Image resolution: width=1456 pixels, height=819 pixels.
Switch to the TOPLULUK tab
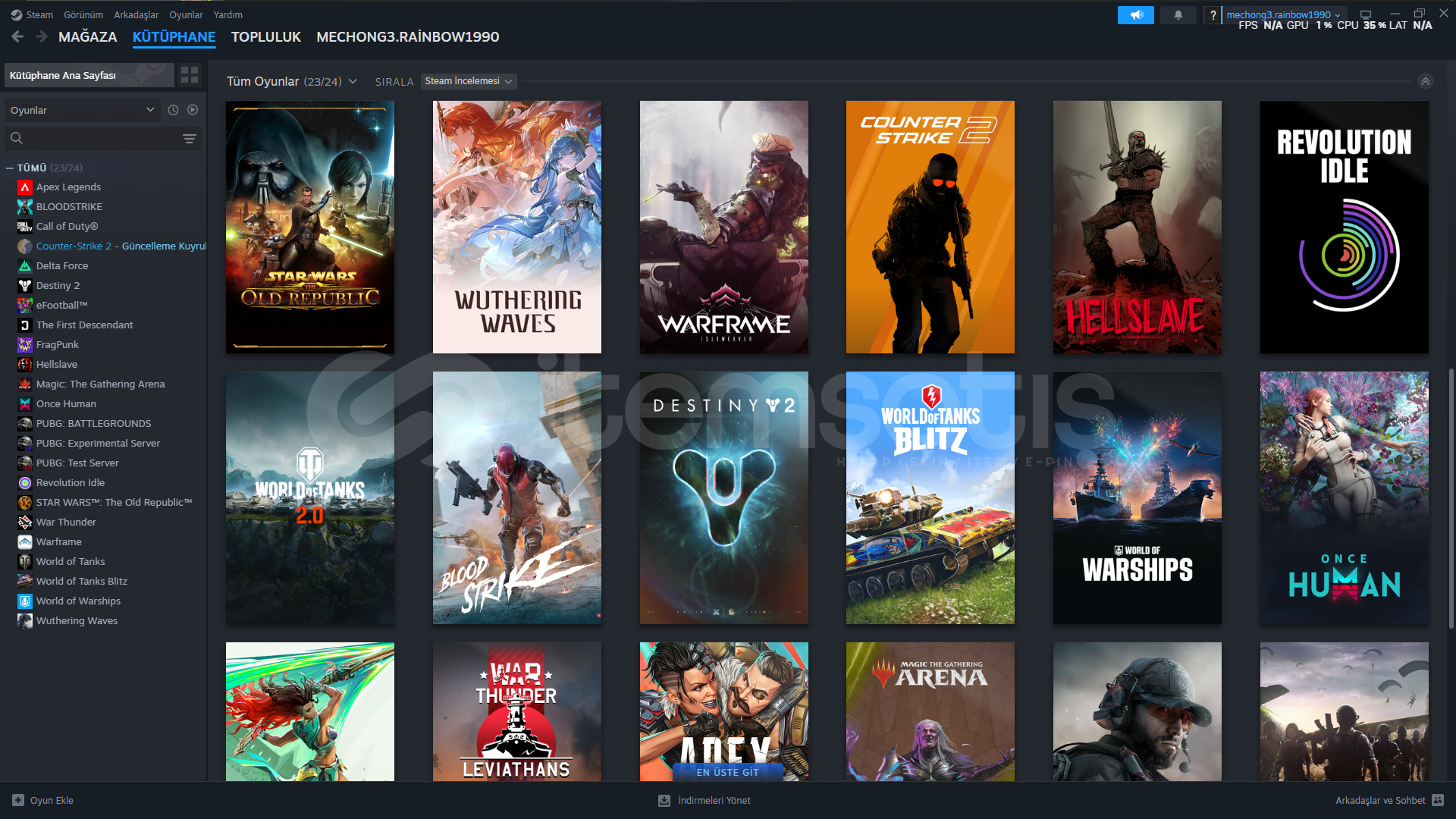click(266, 36)
